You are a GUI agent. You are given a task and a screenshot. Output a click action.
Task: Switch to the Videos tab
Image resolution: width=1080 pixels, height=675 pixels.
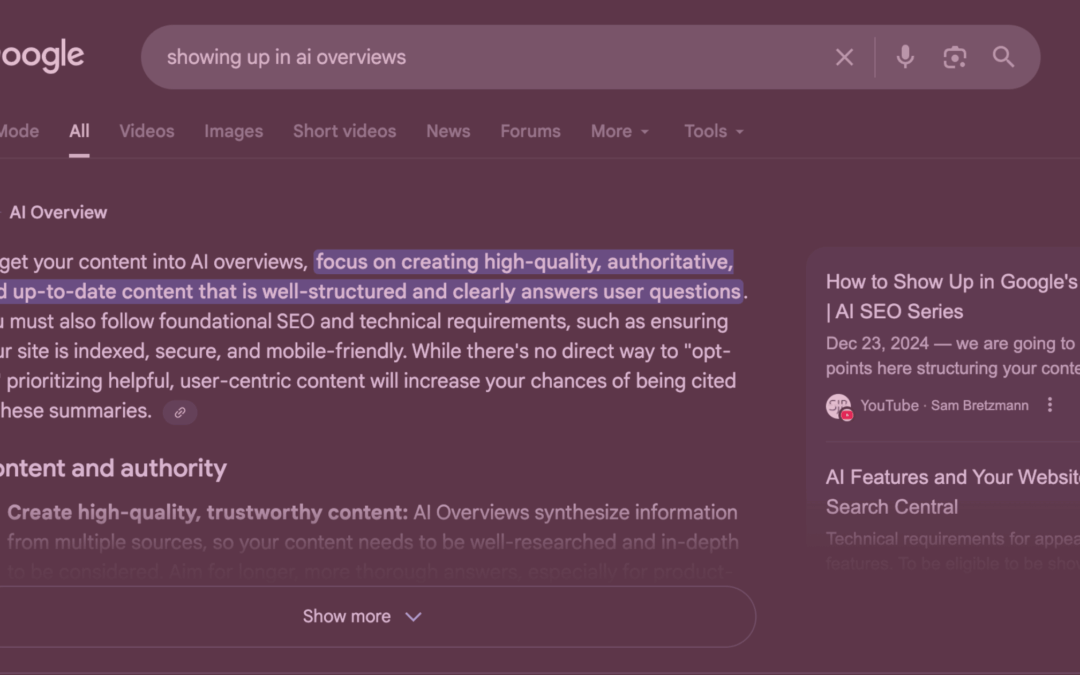(146, 131)
